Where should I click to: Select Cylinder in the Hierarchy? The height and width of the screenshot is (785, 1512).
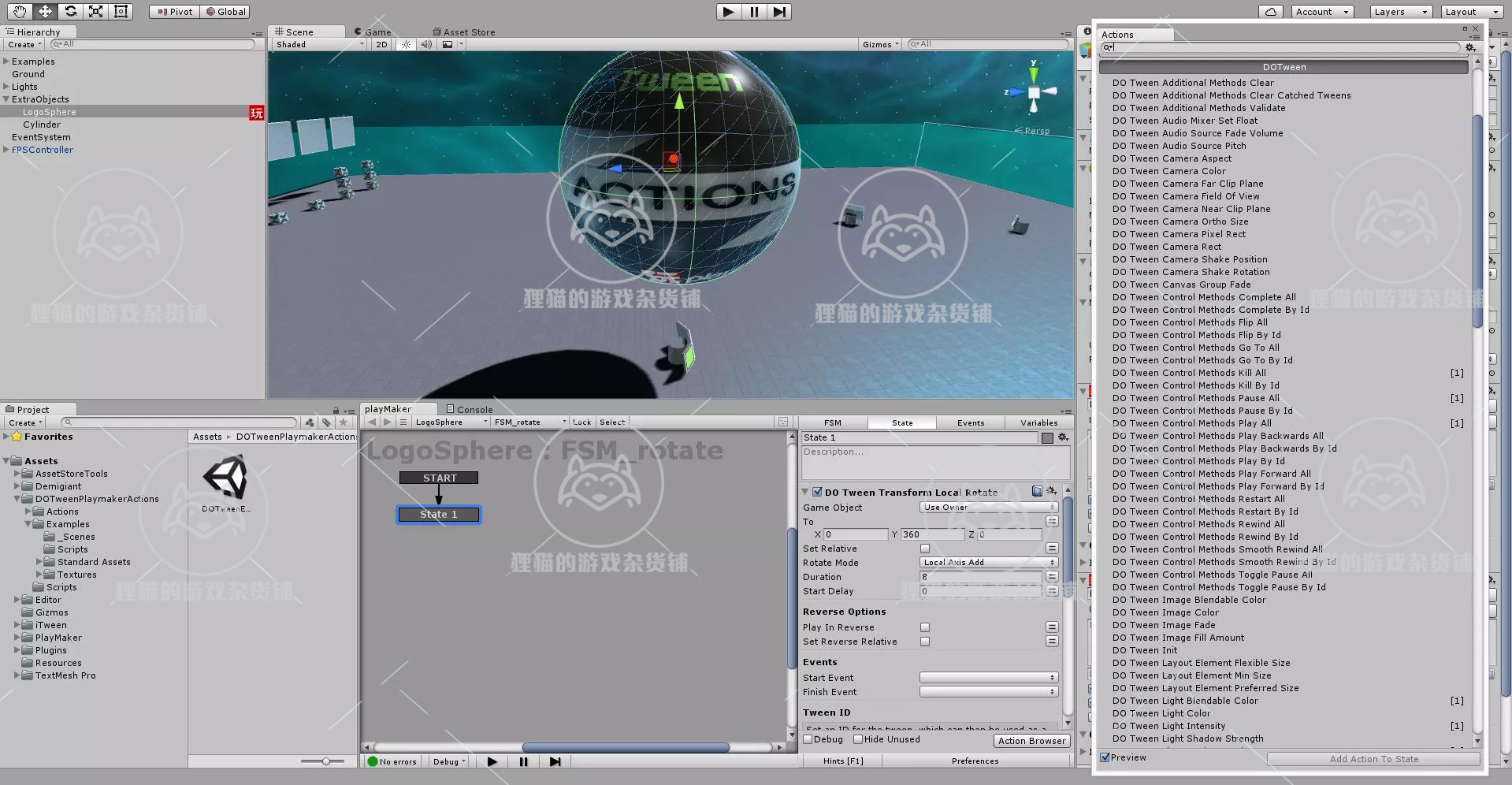(x=42, y=125)
